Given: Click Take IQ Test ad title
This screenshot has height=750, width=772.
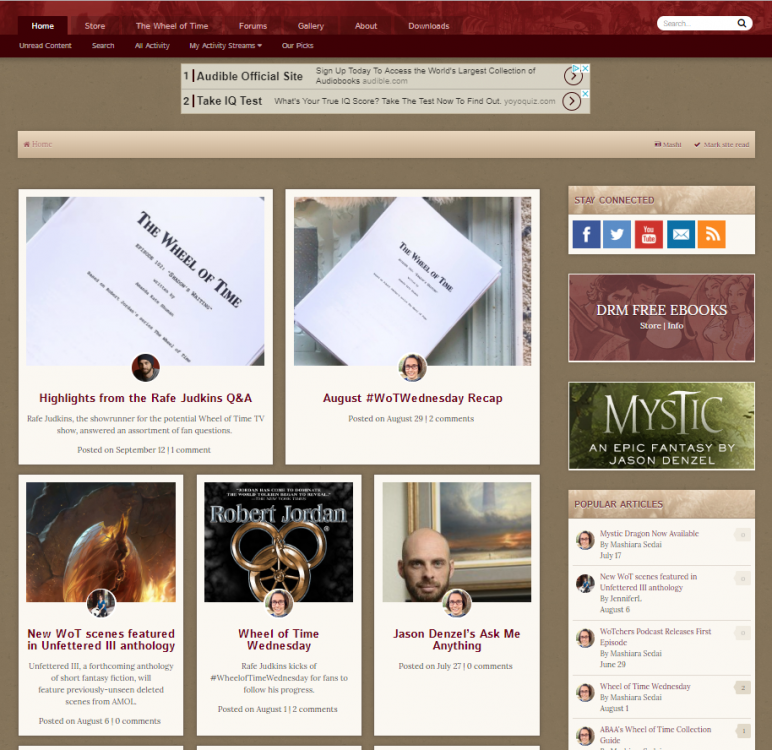Looking at the screenshot, I should (x=229, y=101).
